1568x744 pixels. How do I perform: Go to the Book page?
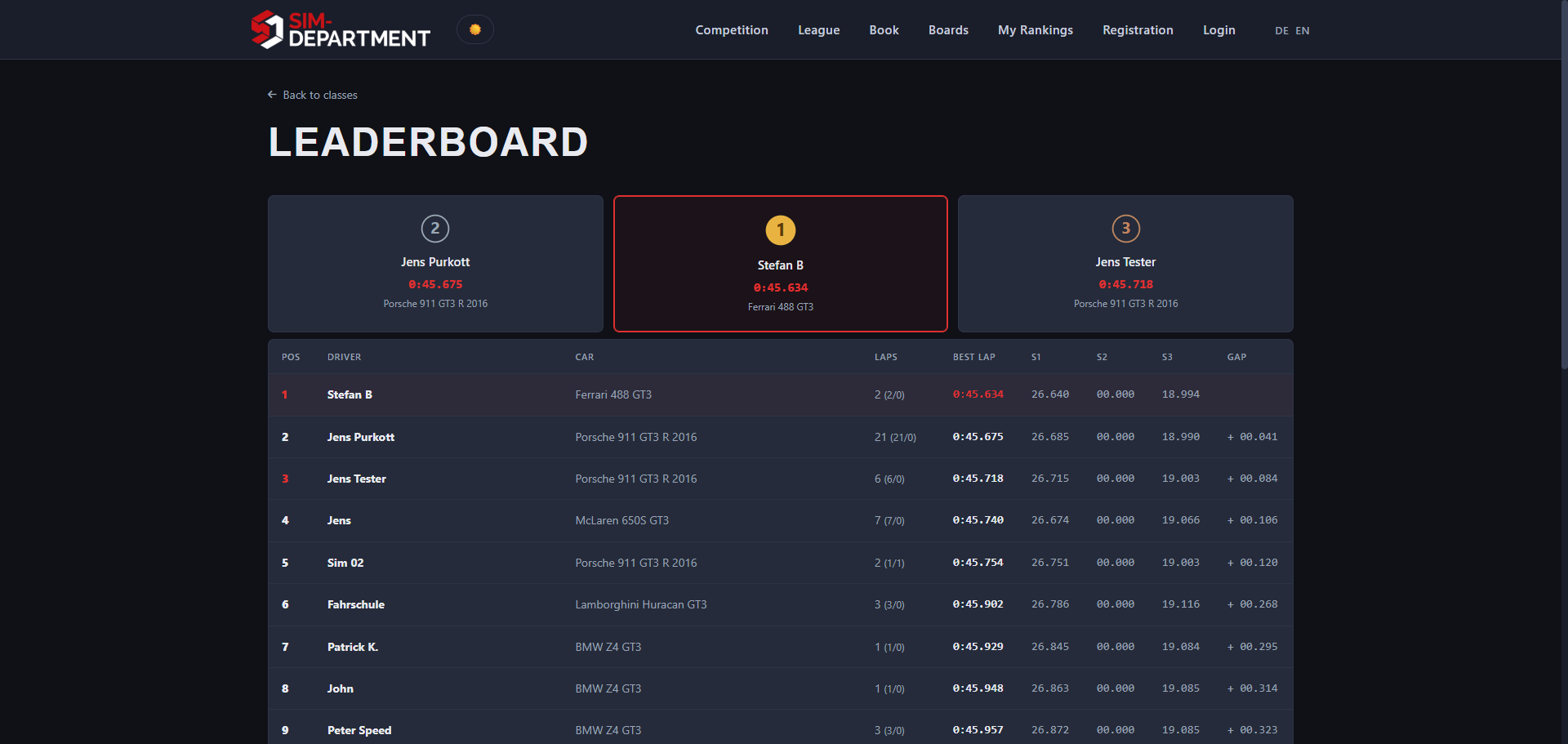[x=884, y=30]
